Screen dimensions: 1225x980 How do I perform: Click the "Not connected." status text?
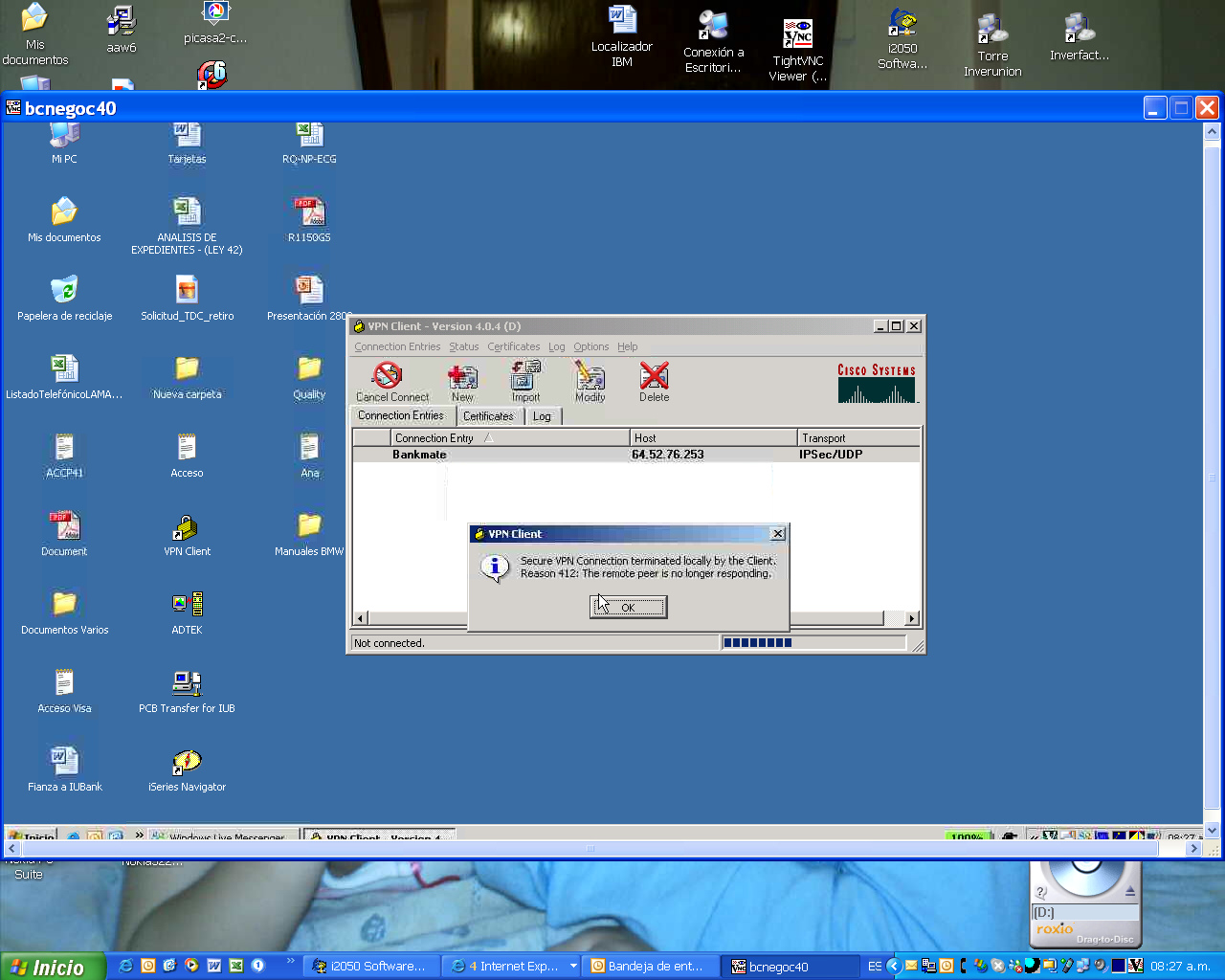[x=389, y=643]
